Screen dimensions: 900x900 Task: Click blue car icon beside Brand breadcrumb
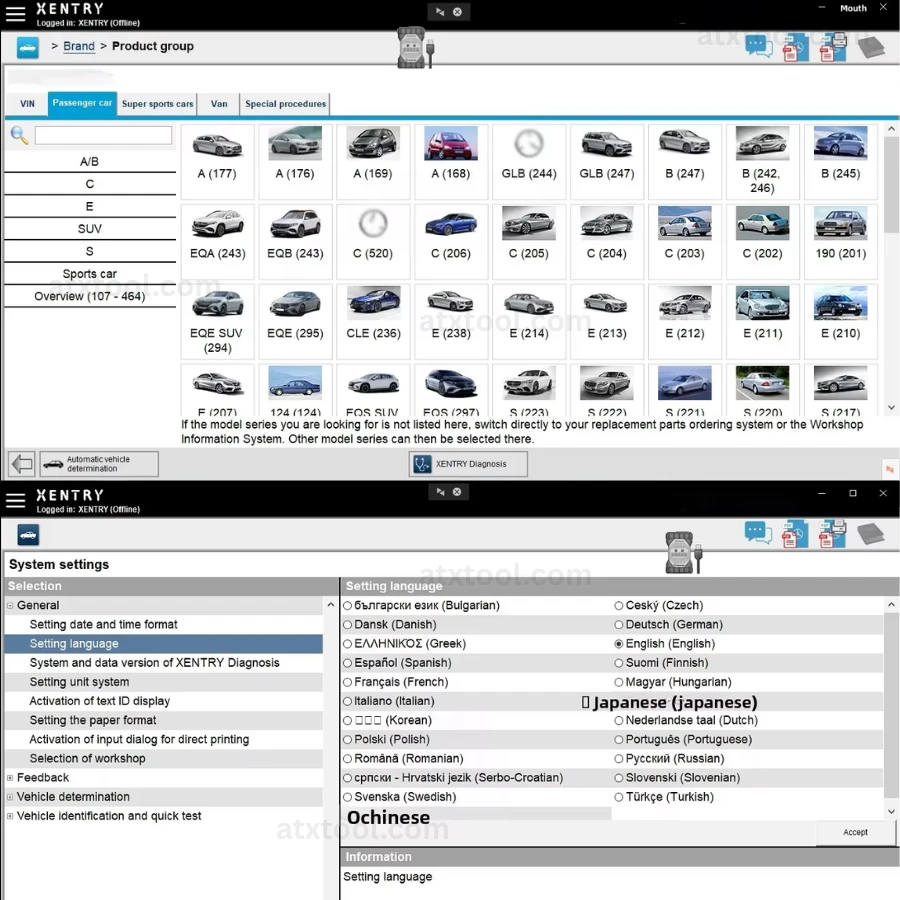(x=28, y=48)
